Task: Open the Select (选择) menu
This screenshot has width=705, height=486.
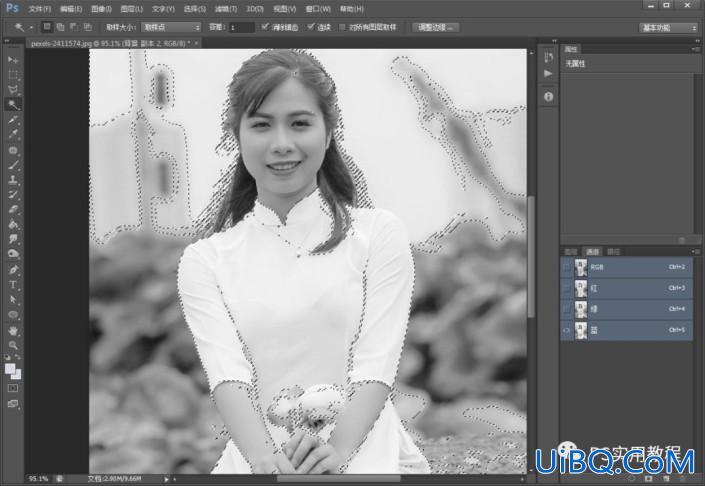Action: click(195, 9)
